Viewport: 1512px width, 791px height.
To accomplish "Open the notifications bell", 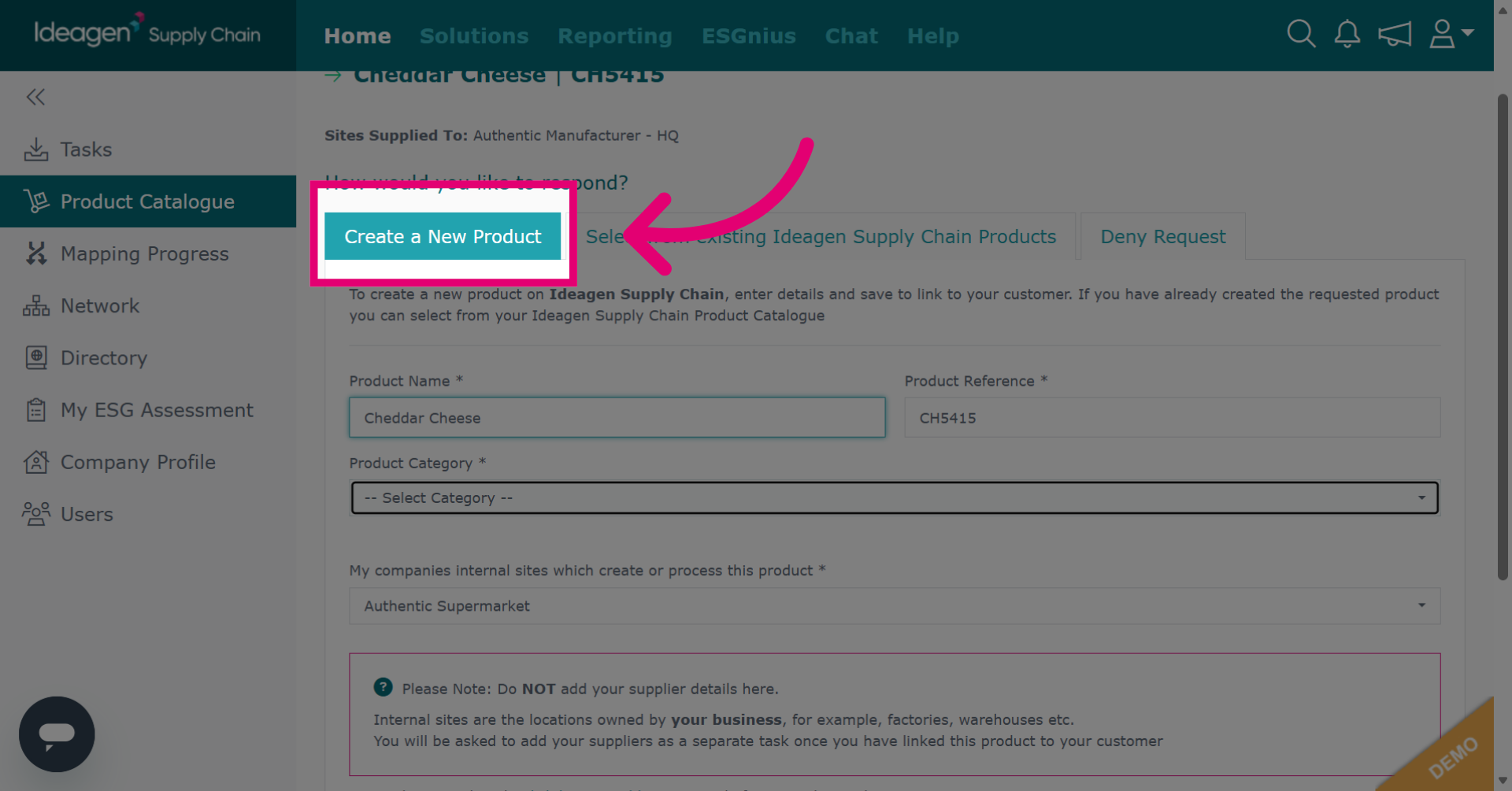I will pos(1347,34).
